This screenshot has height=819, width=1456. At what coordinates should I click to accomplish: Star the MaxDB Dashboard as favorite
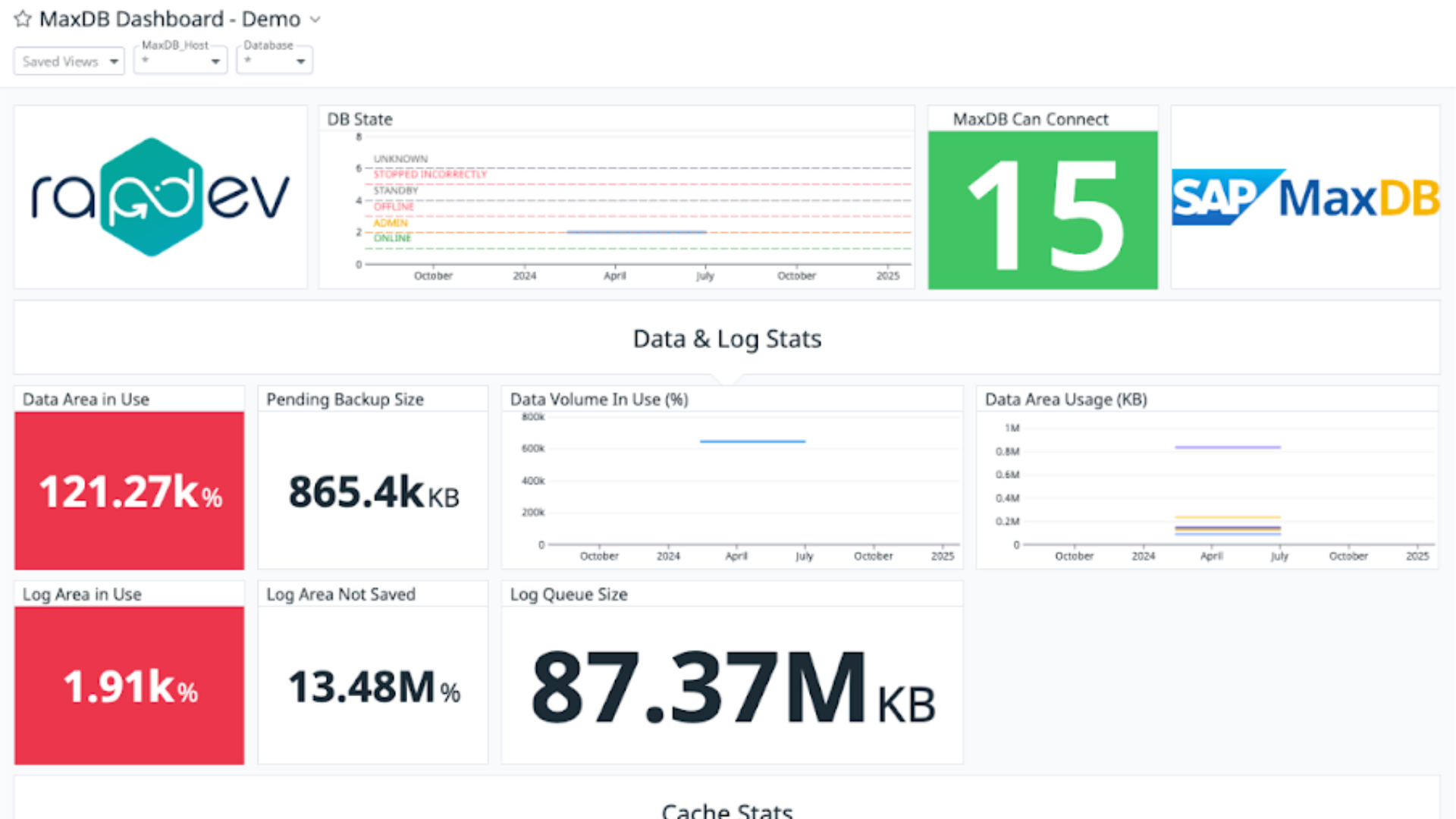coord(23,19)
